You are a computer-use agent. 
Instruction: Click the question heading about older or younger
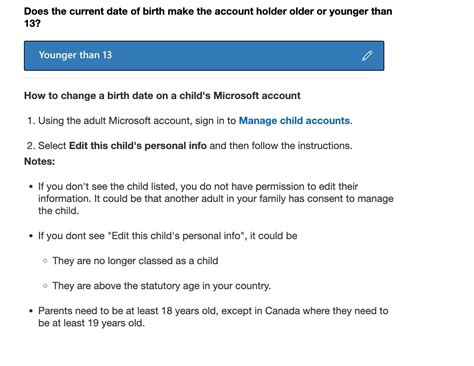[208, 17]
